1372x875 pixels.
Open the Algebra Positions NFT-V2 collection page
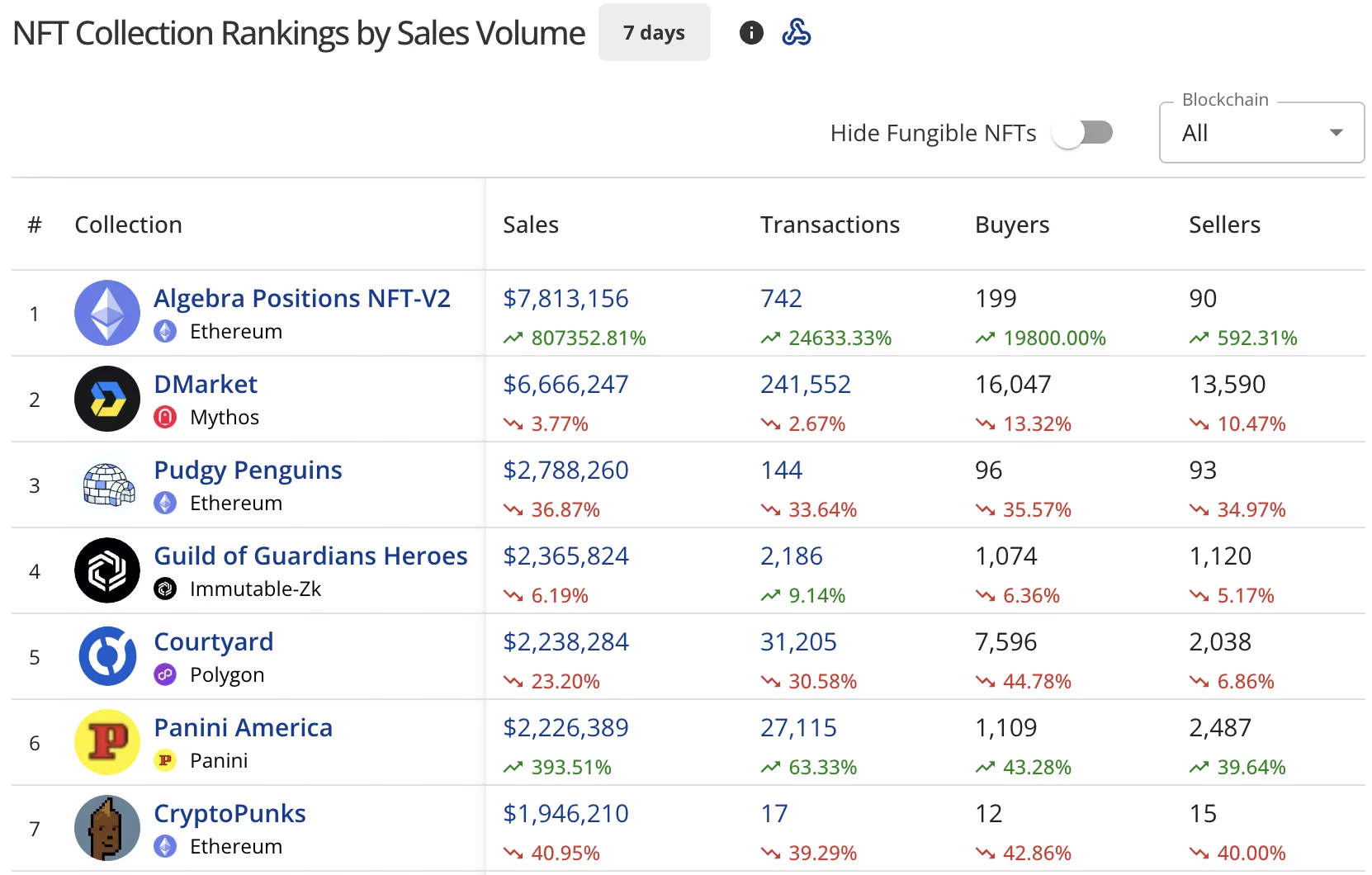pos(302,298)
